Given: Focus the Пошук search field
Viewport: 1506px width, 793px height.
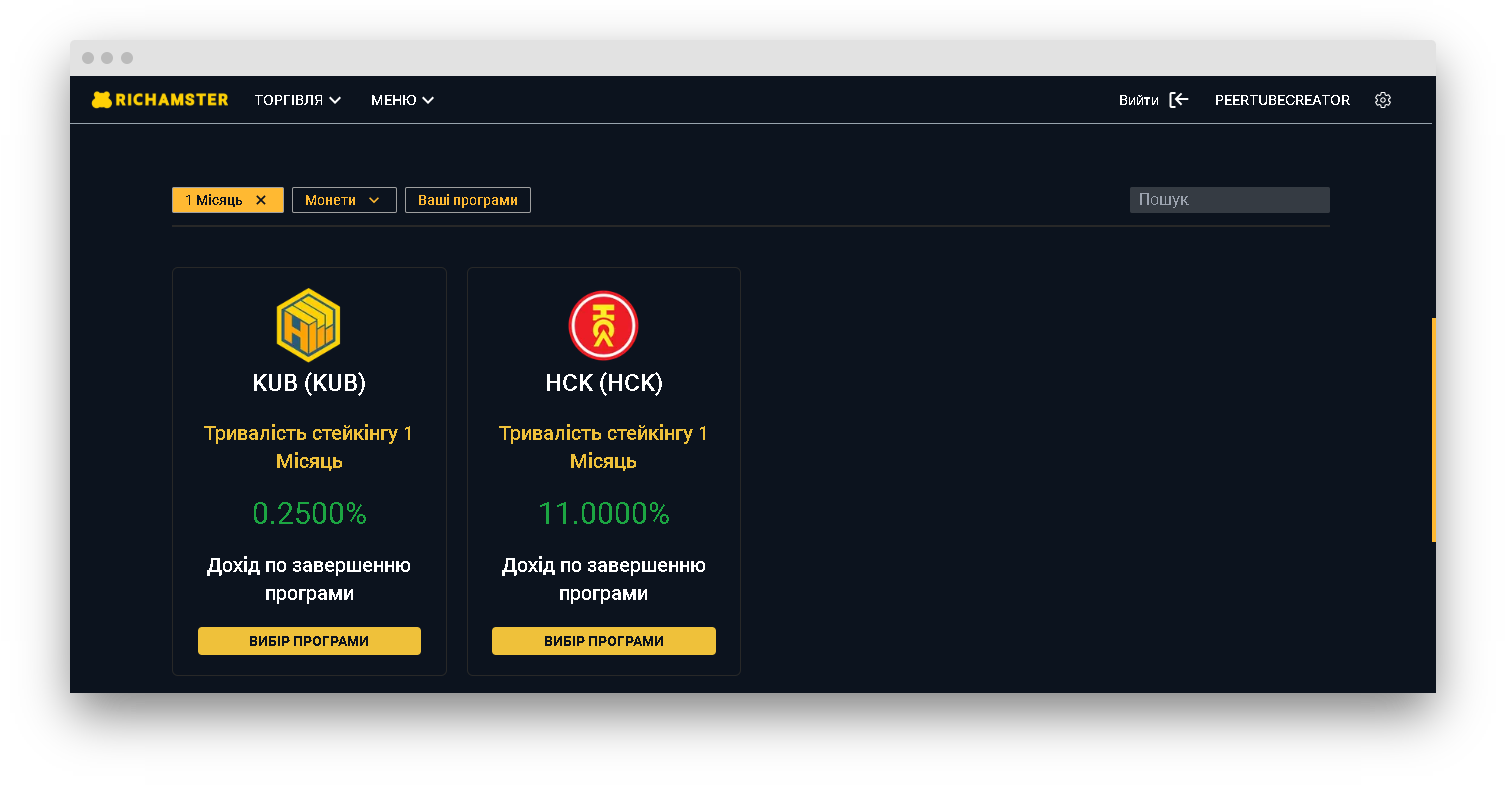Looking at the screenshot, I should coord(1230,200).
